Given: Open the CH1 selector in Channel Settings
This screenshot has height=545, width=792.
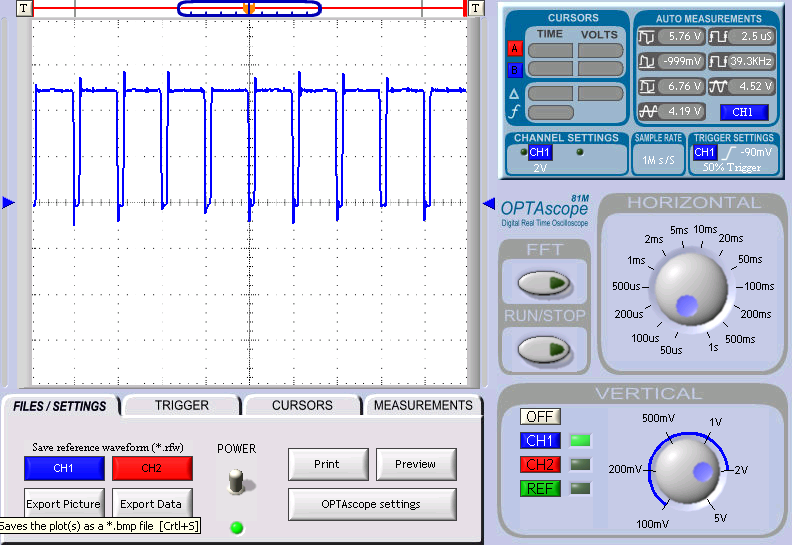Looking at the screenshot, I should [540, 152].
